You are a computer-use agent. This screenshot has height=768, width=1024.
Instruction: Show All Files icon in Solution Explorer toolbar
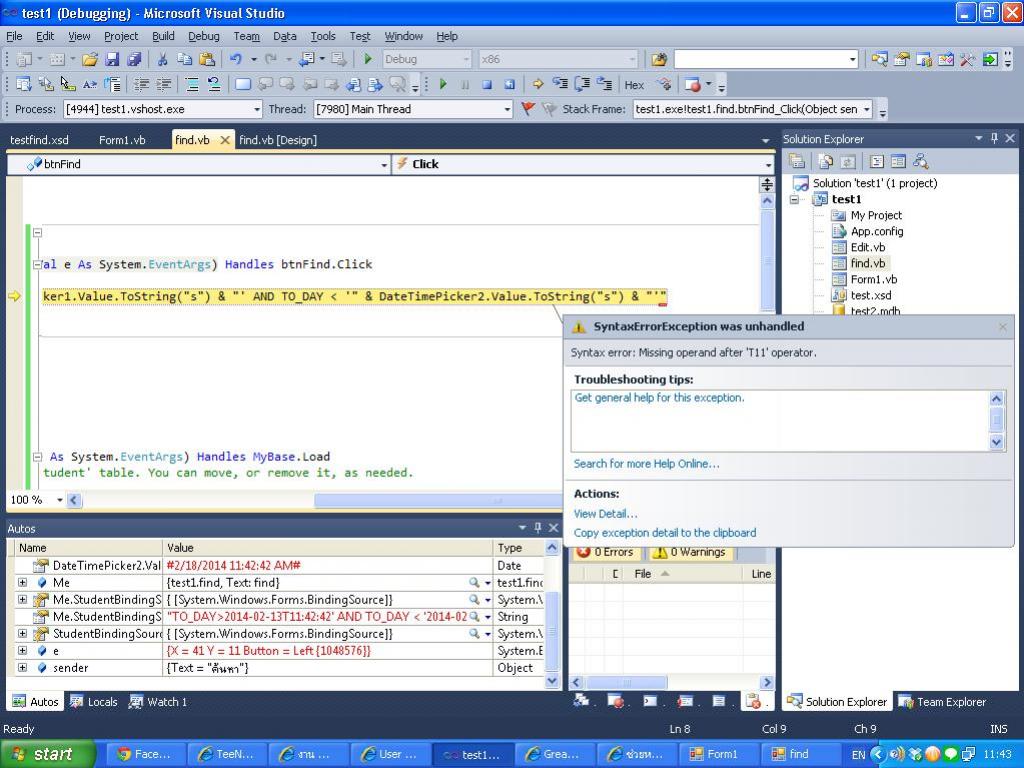pos(825,161)
